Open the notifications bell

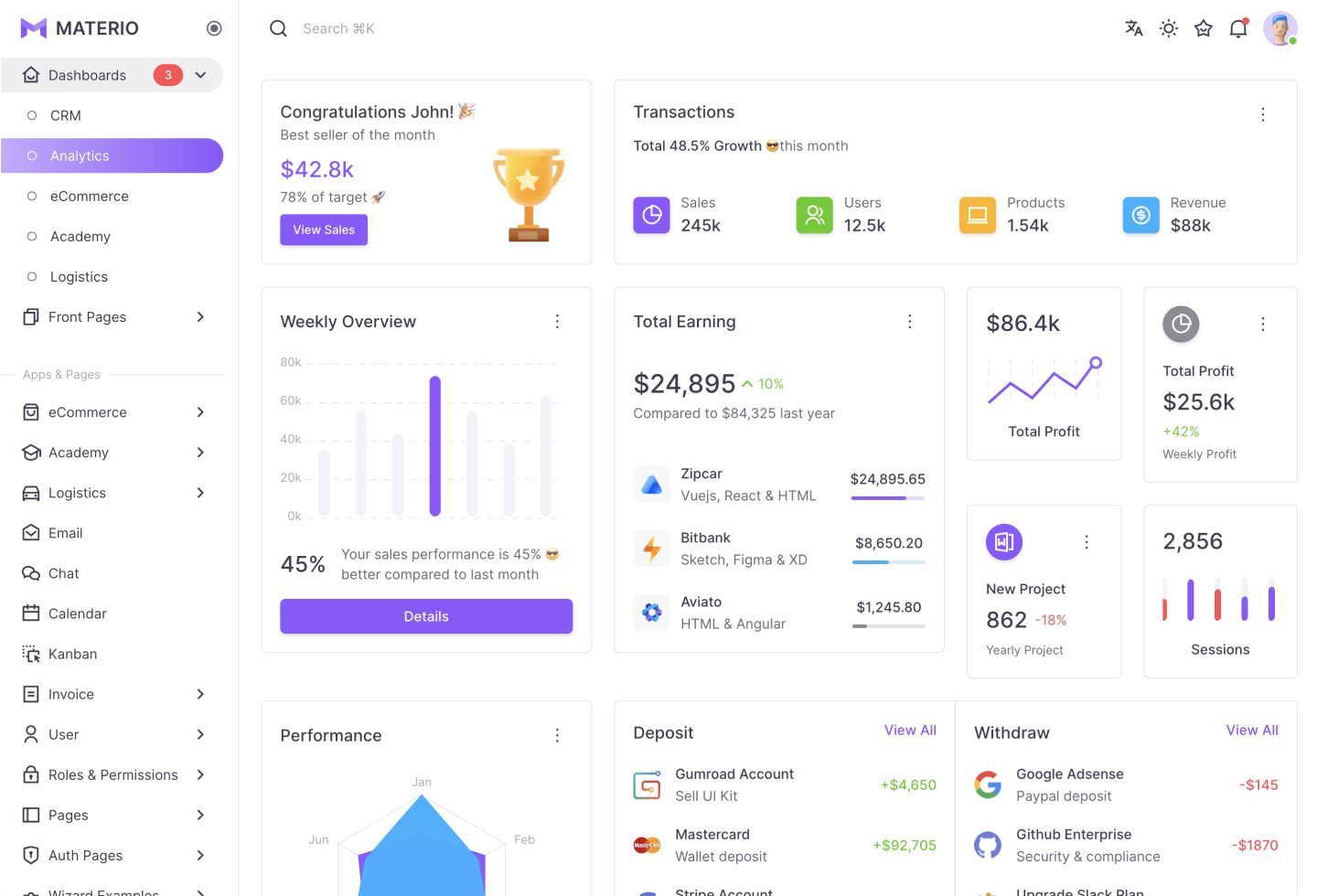(x=1238, y=28)
